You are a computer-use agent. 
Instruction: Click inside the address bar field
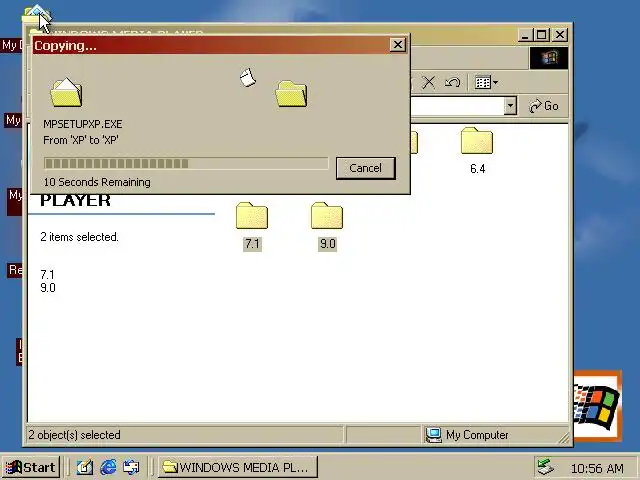456,106
